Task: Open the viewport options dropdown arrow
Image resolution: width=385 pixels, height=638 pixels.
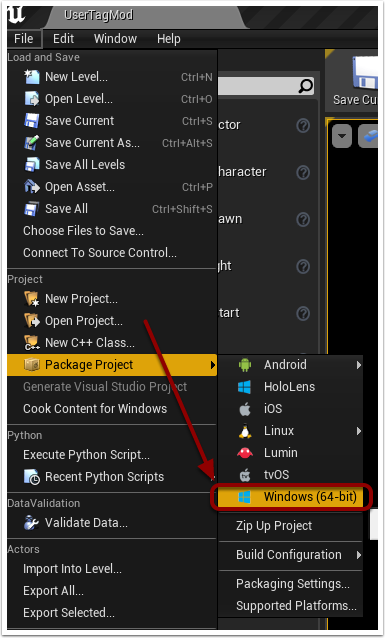Action: click(x=342, y=136)
